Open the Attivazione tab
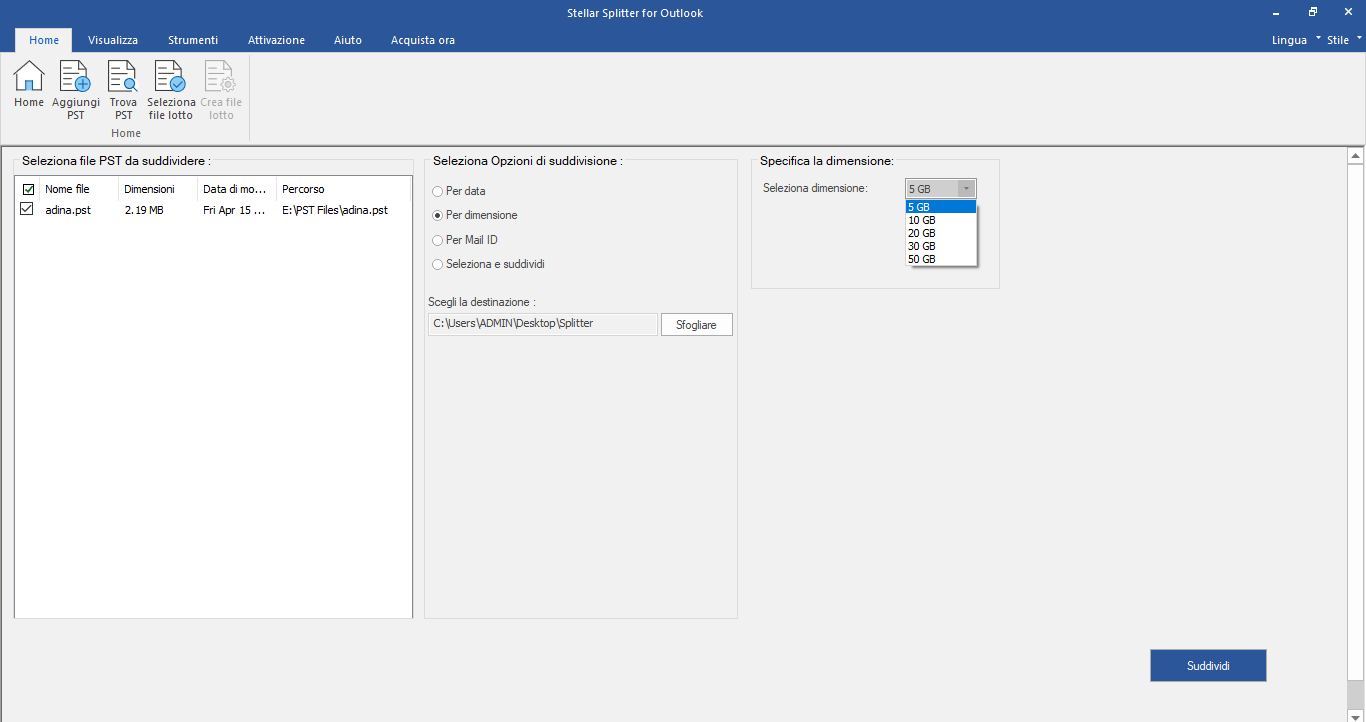This screenshot has height=722, width=1366. (x=276, y=40)
